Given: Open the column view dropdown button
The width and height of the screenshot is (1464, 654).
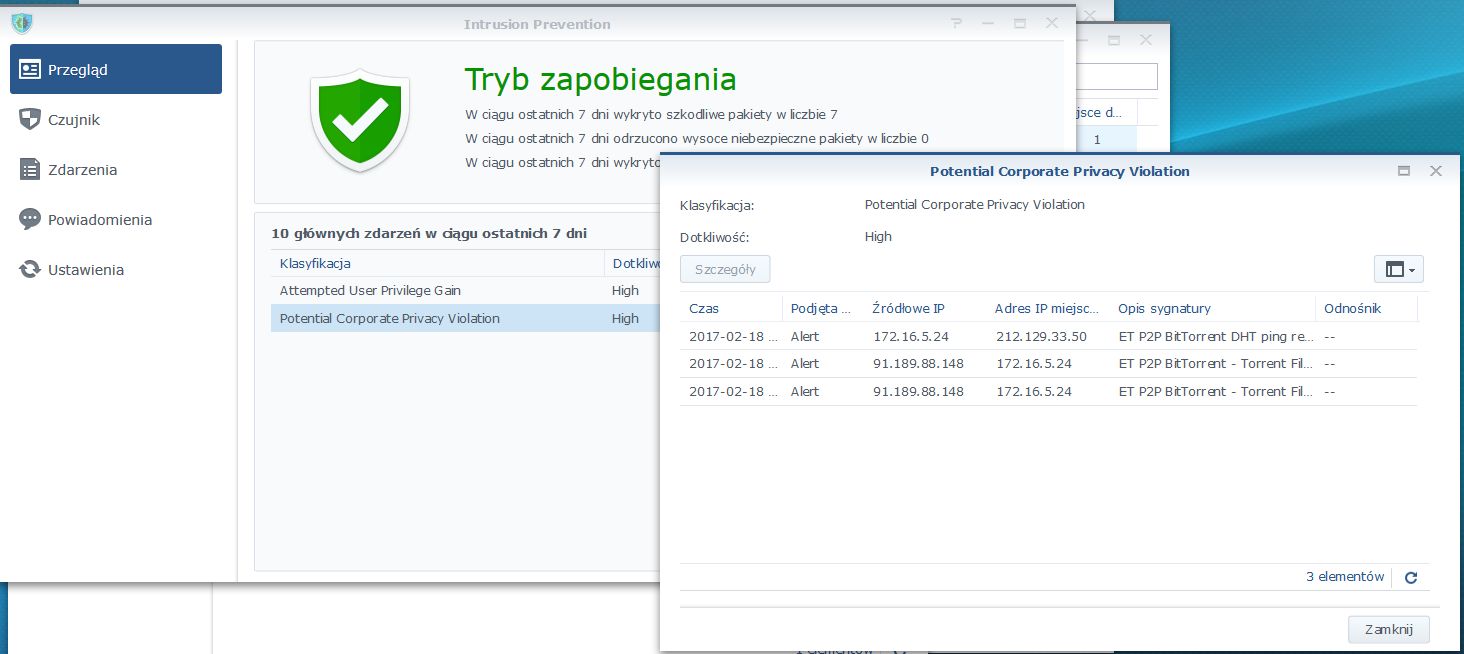Looking at the screenshot, I should point(1399,269).
